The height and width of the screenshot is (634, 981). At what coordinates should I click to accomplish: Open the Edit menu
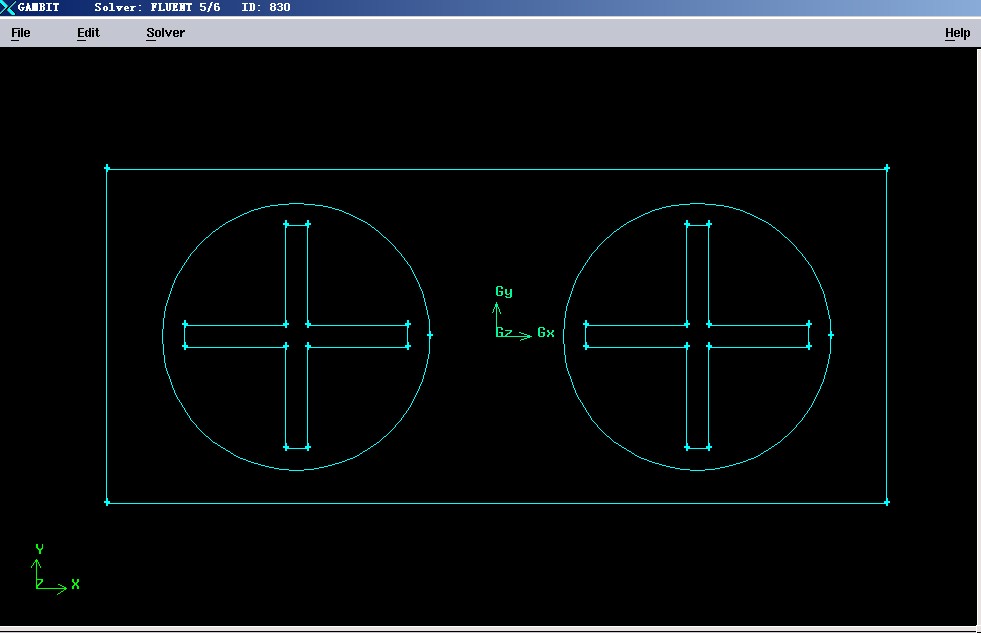coord(88,33)
